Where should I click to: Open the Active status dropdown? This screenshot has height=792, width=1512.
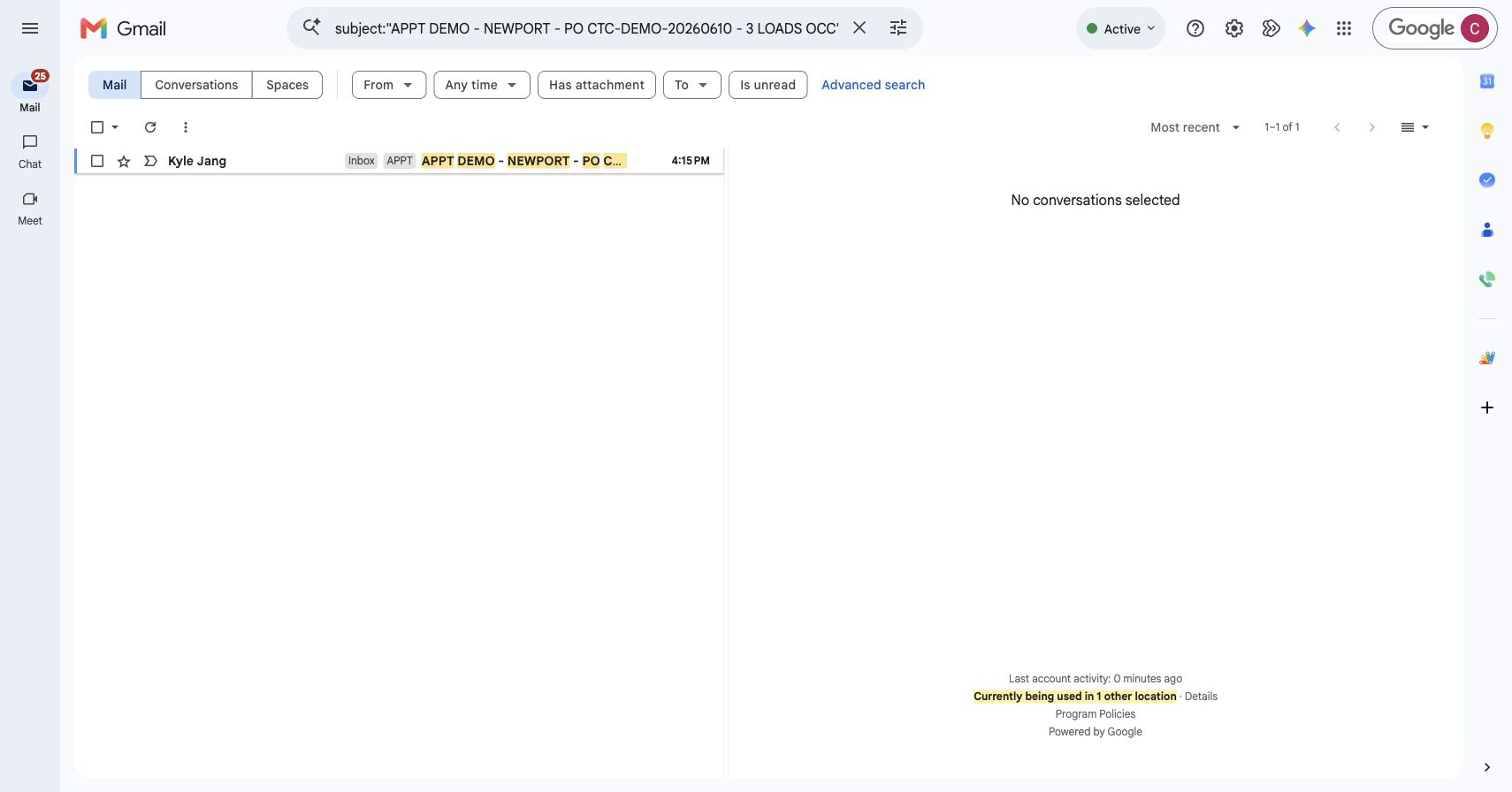1121,28
